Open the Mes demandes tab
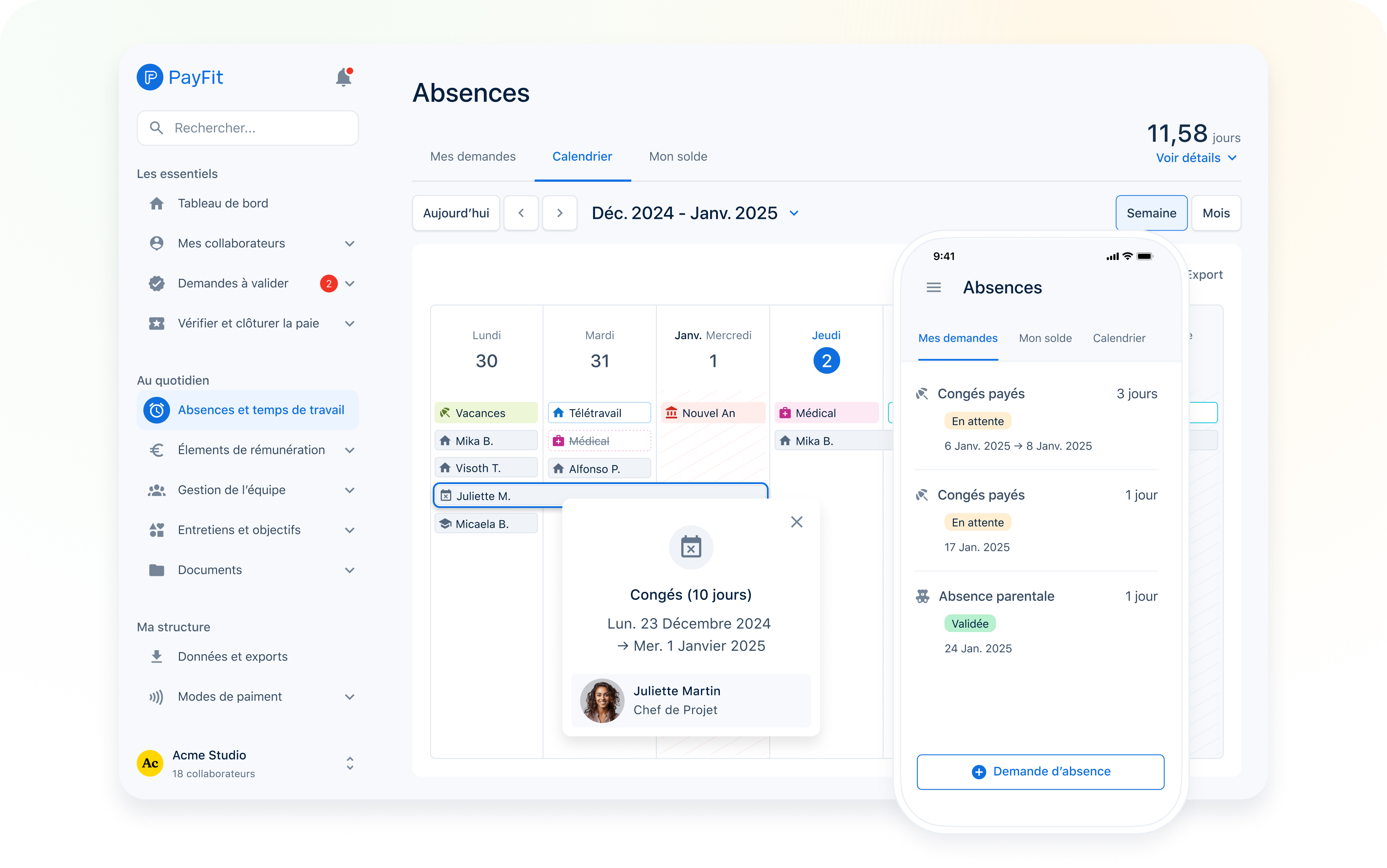This screenshot has height=868, width=1387. pyautogui.click(x=473, y=157)
